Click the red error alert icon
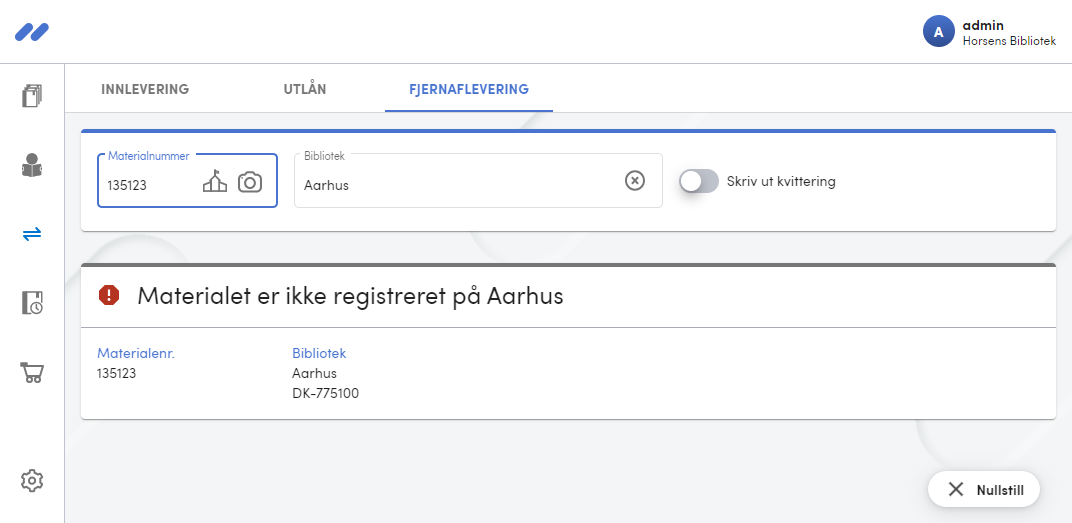 pos(109,295)
